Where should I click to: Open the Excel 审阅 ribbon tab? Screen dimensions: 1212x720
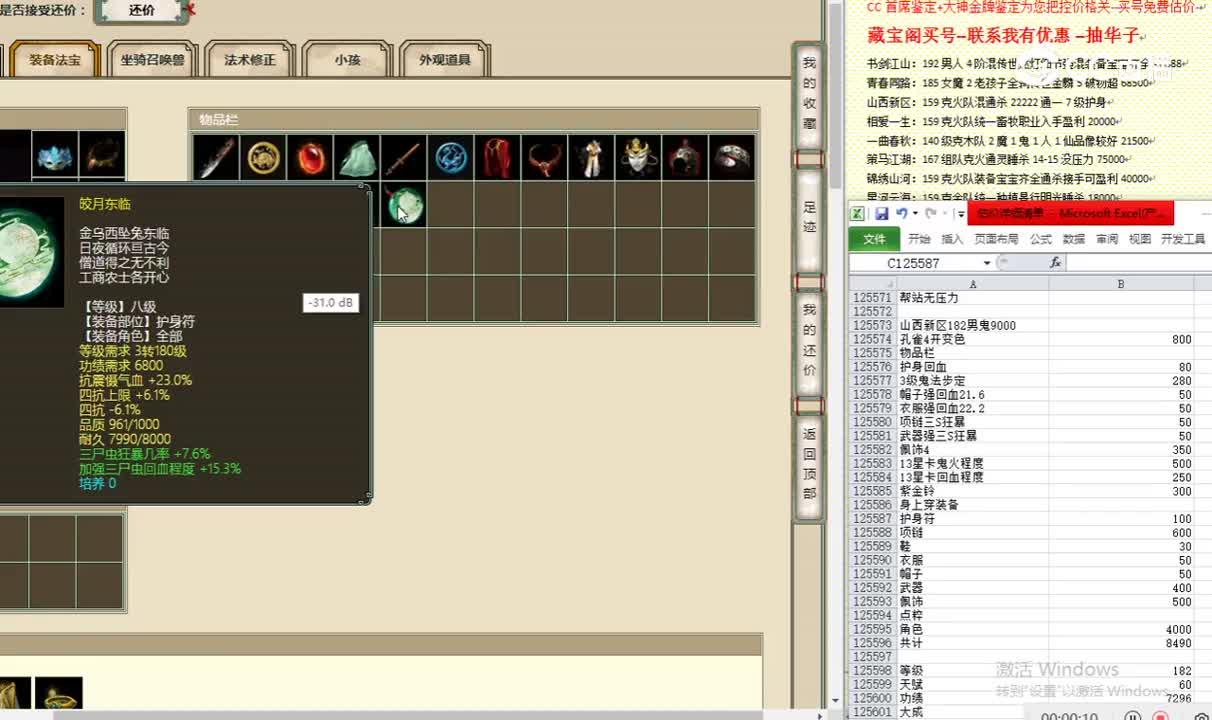coord(1107,239)
